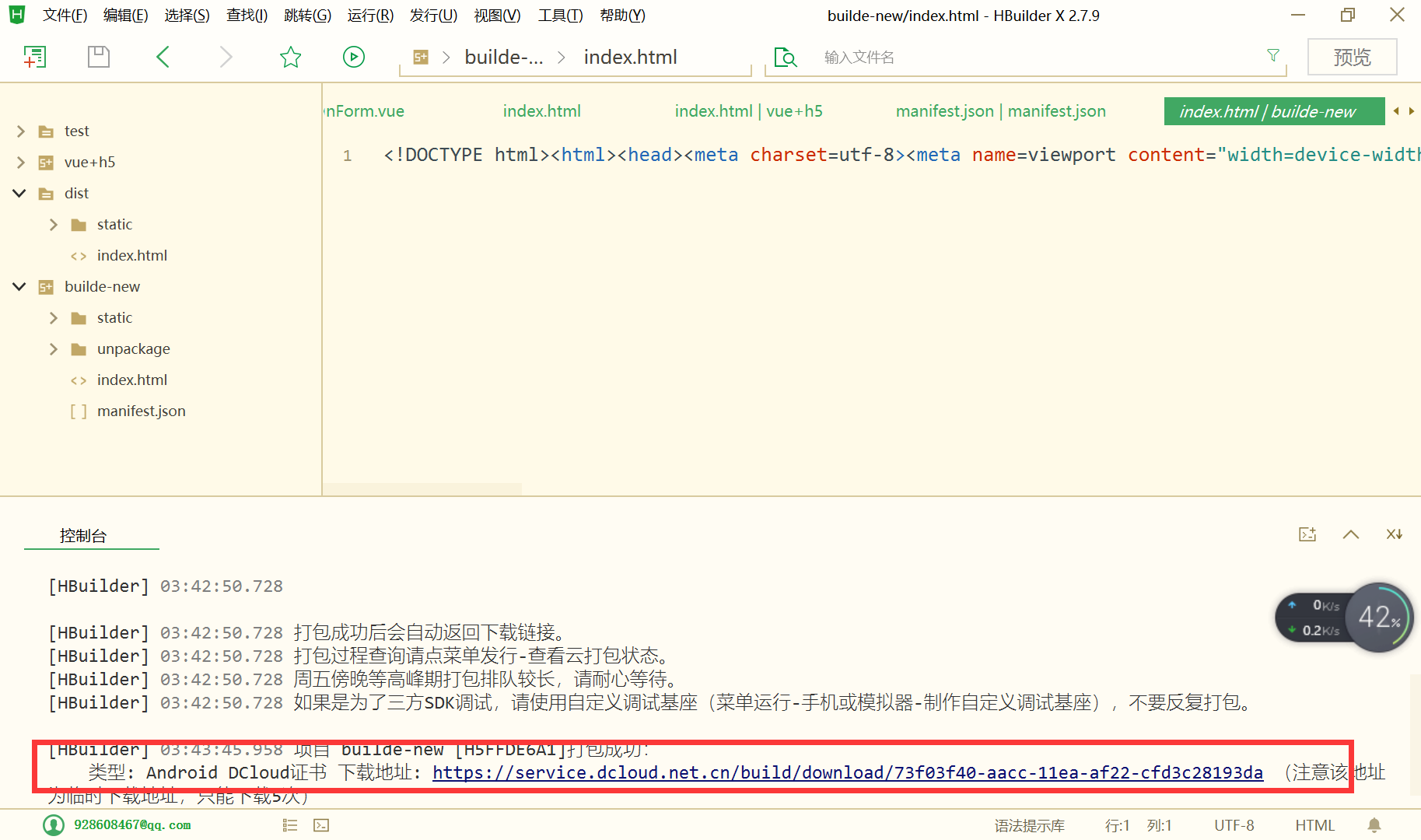The height and width of the screenshot is (840, 1421).
Task: Click the run play icon
Action: coord(354,57)
